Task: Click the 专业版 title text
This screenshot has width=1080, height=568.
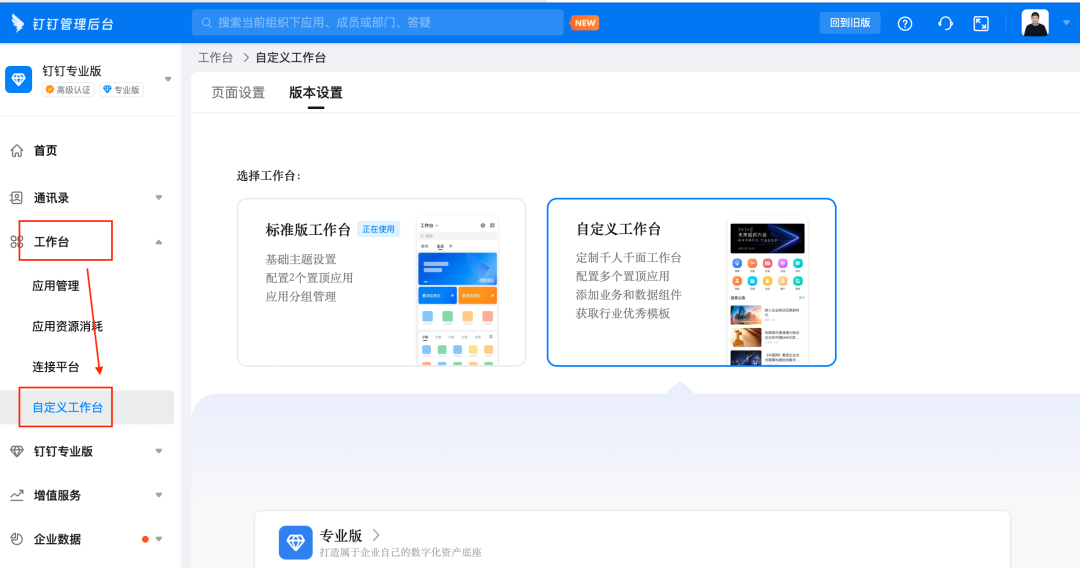Action: click(341, 536)
